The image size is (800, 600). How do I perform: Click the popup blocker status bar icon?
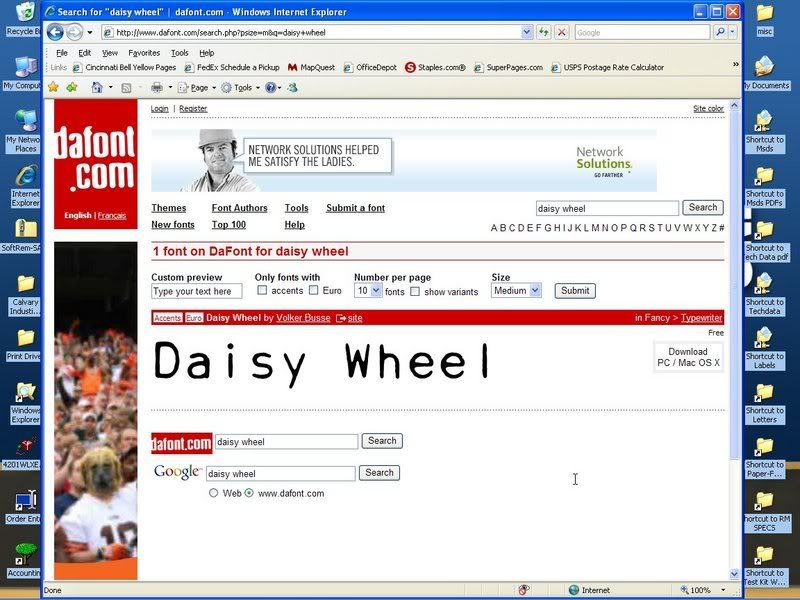pyautogui.click(x=523, y=590)
